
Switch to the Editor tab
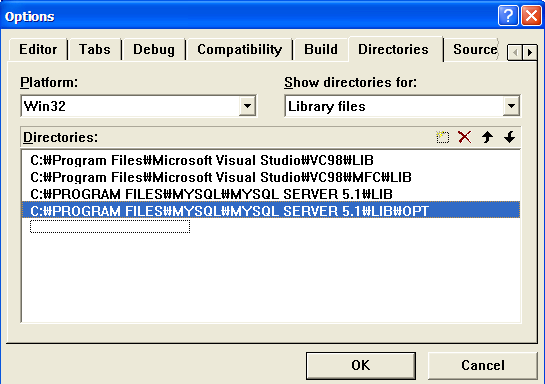[x=38, y=49]
